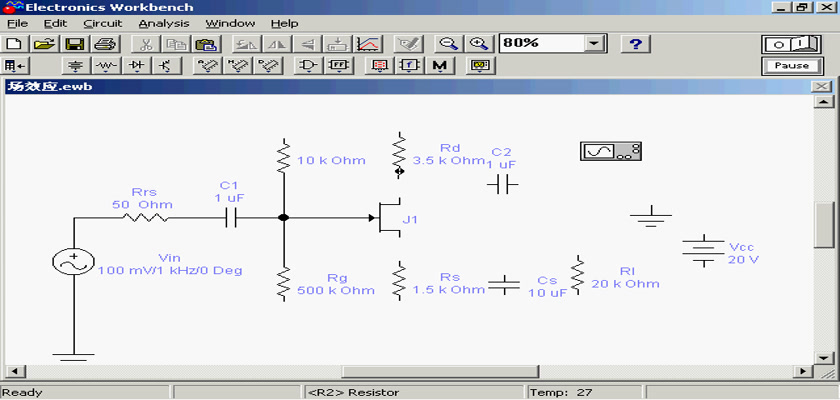840x400 pixels.
Task: Click the "500 k Ohm" Rg label
Action: 336,291
